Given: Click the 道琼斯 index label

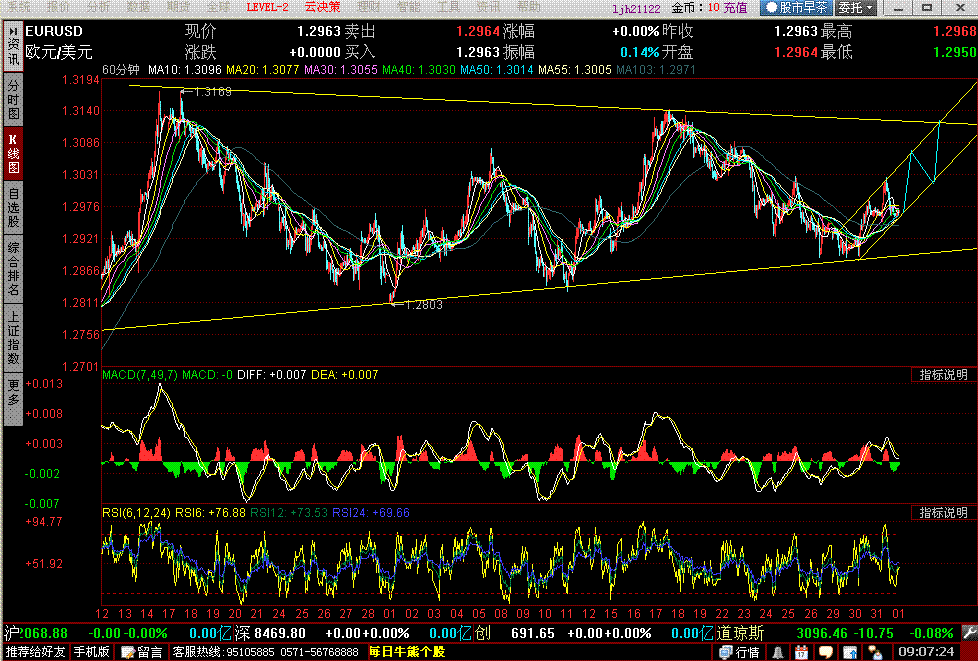Looking at the screenshot, I should pos(740,634).
